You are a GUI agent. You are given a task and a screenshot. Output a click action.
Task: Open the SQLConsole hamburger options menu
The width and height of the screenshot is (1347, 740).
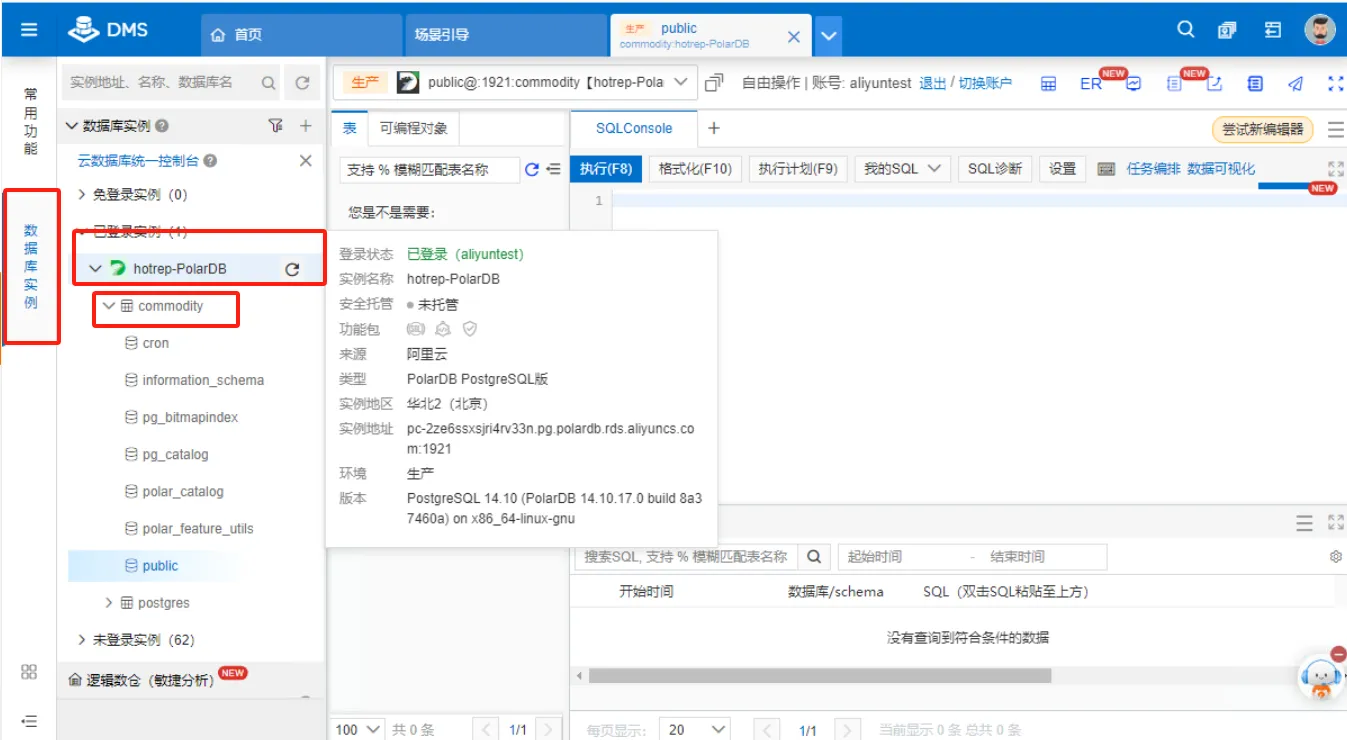[1335, 129]
